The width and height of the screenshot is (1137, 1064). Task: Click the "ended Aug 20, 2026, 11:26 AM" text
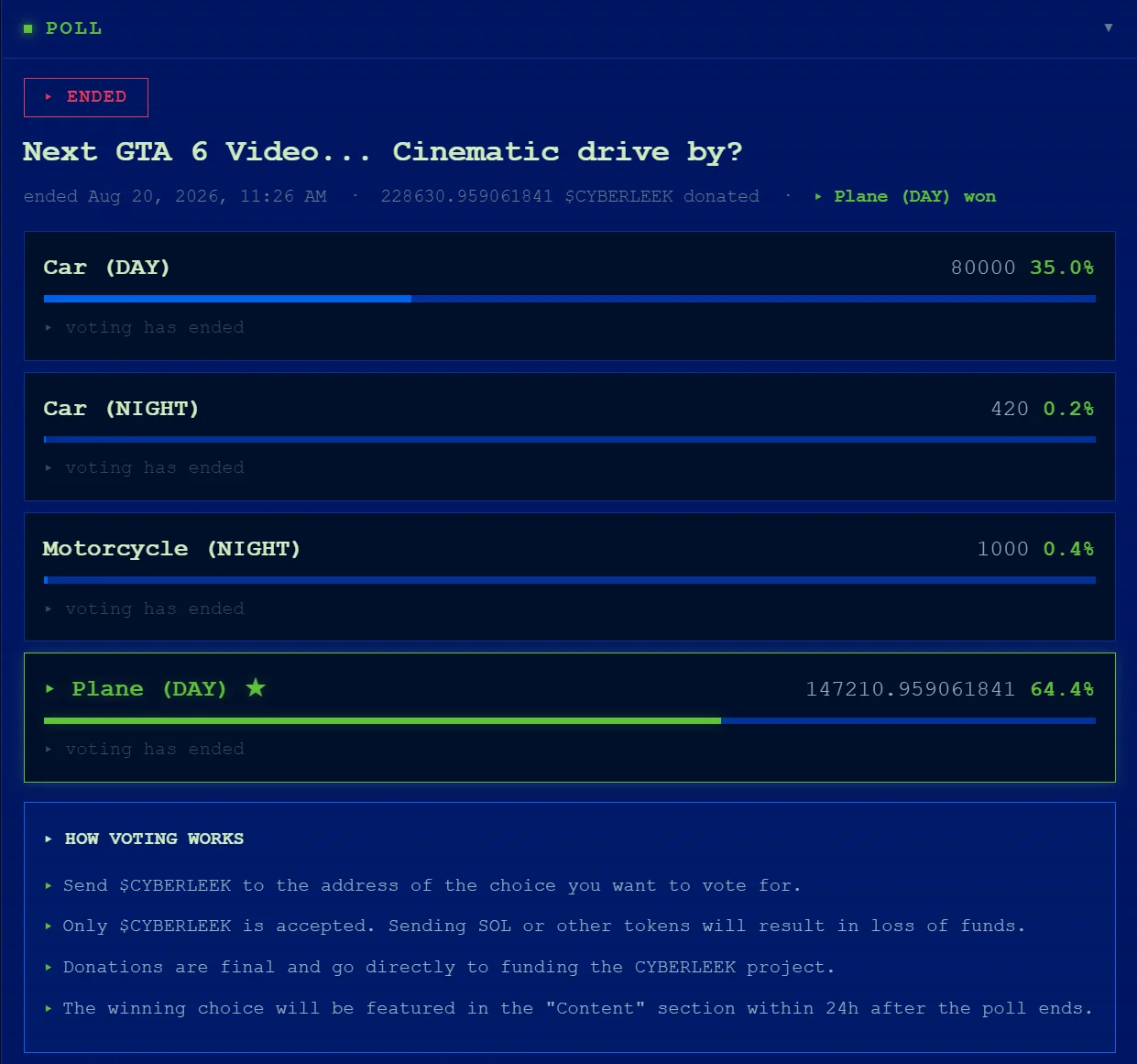(x=175, y=196)
